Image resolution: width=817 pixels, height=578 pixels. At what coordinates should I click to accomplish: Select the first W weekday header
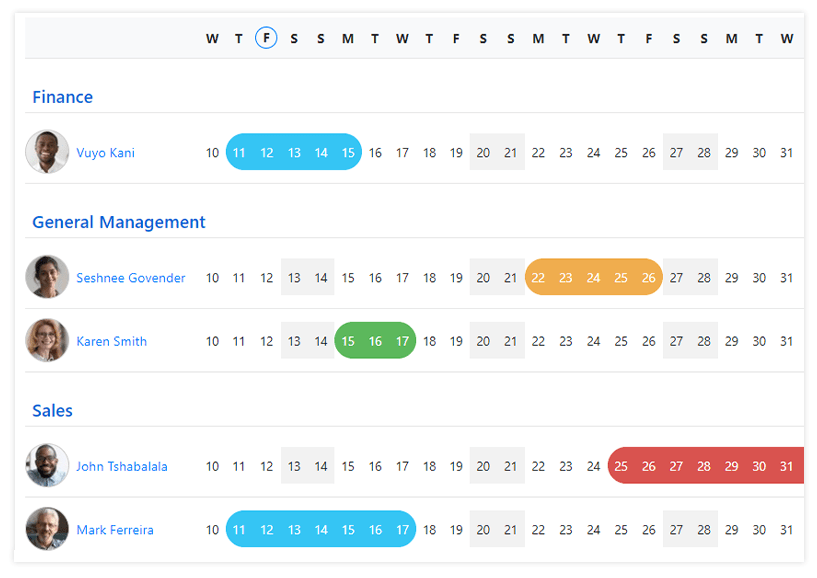[x=212, y=37]
